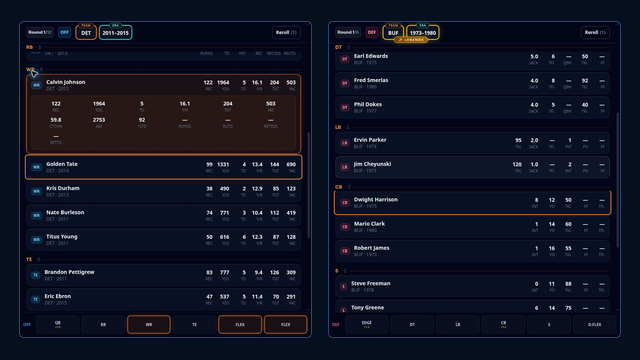Click the Legends badge under BUF

411,40
